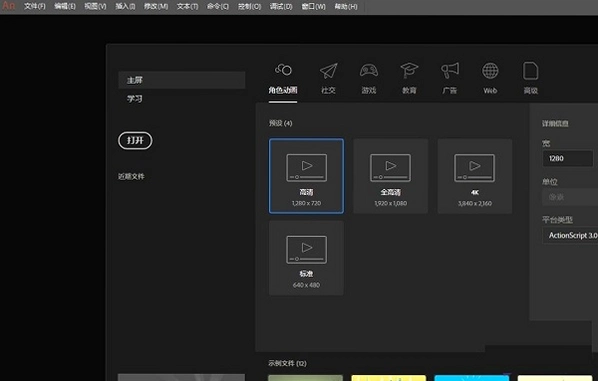Open the cyan blue sample file thumbnail
598x381 pixels.
(472, 378)
